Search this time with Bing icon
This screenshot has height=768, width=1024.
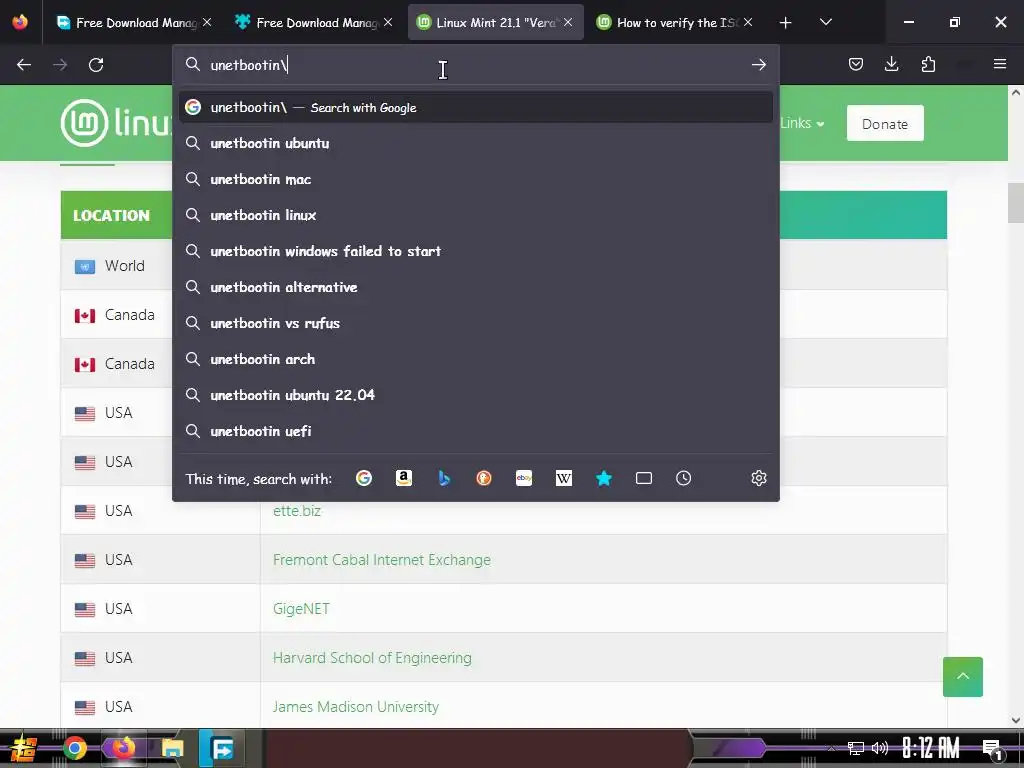pos(444,478)
